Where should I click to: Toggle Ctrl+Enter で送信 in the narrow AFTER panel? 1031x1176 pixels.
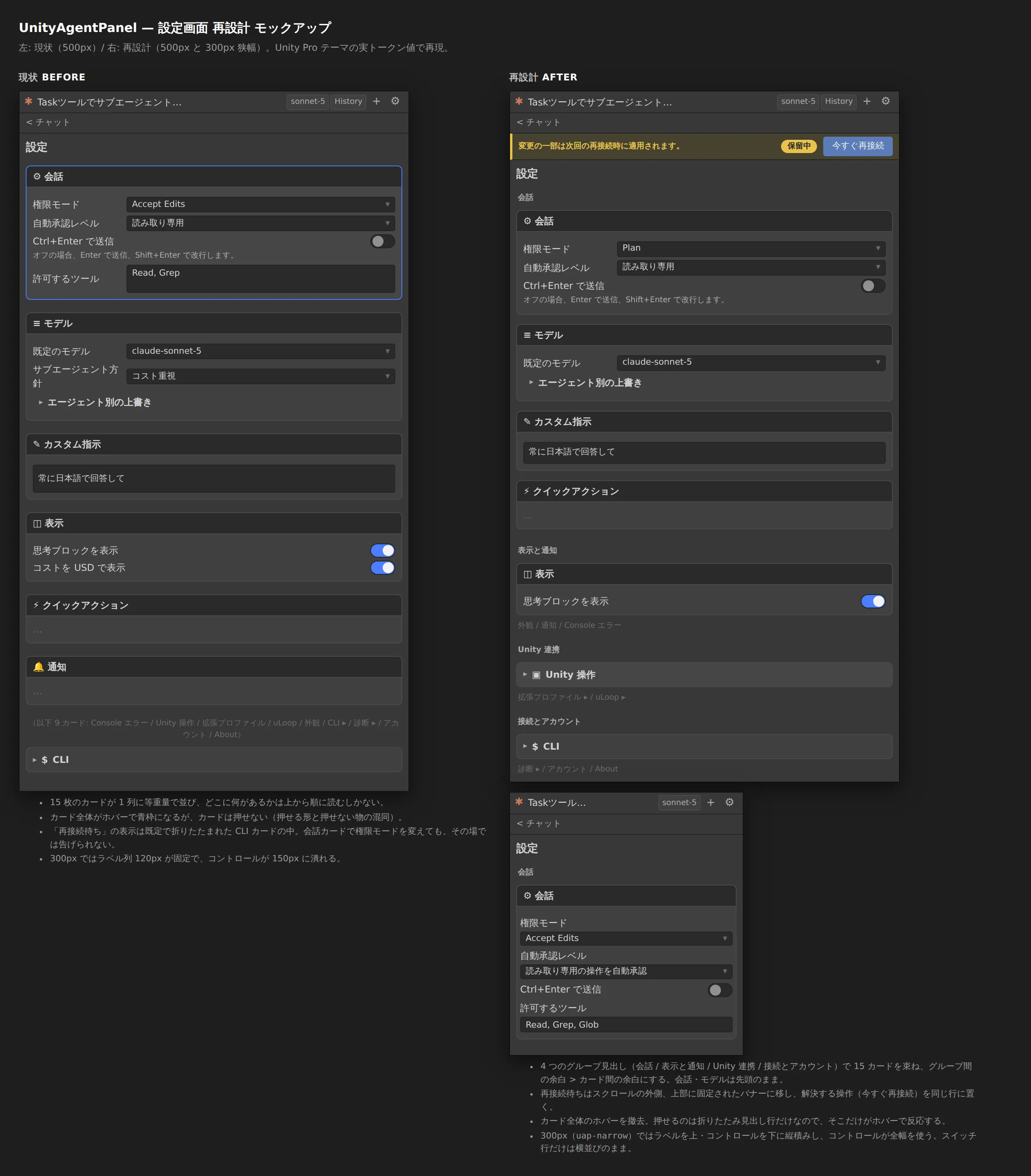[x=720, y=990]
